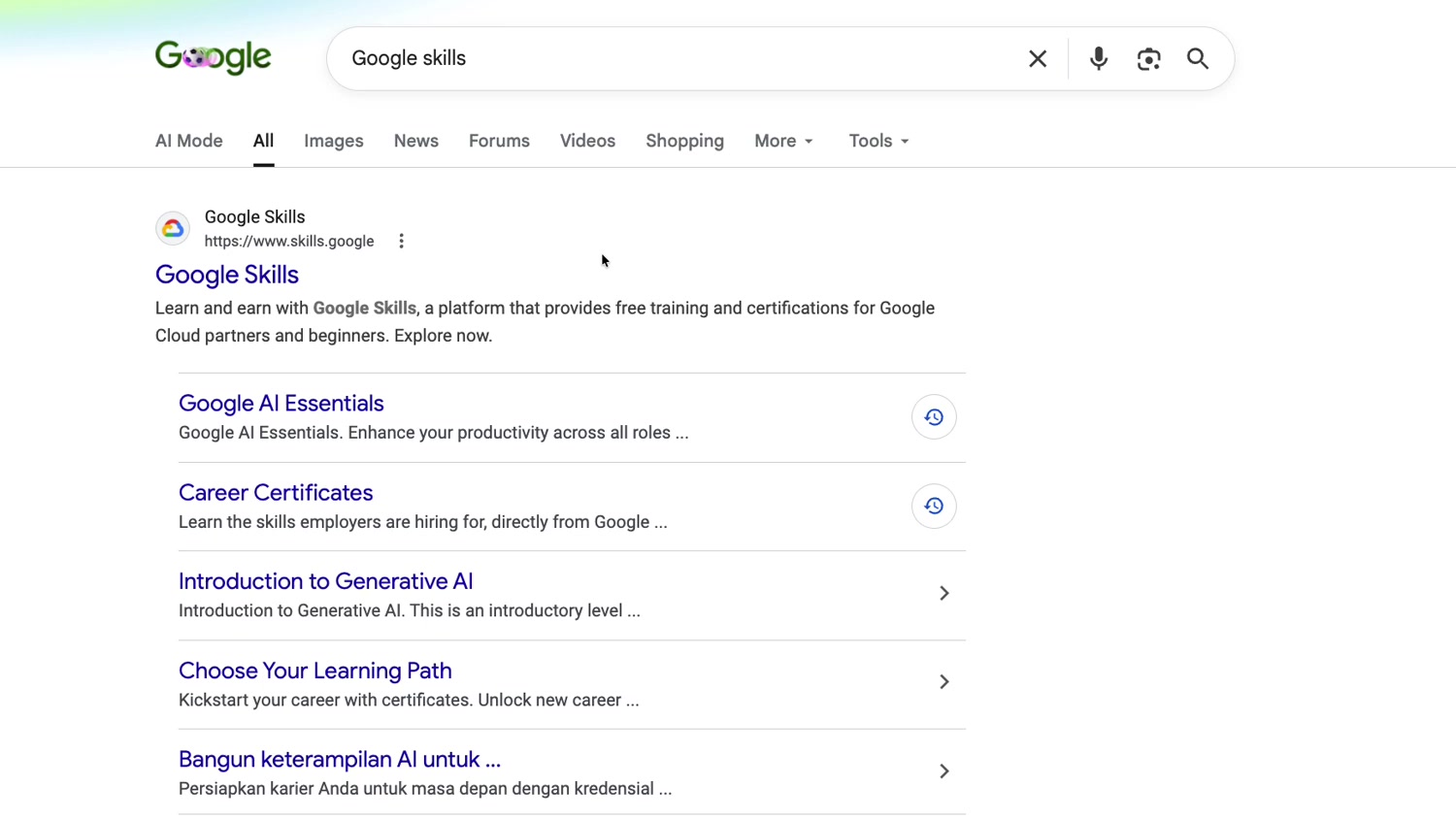
Task: Click history icon beside Career Certificates
Action: [x=934, y=506]
